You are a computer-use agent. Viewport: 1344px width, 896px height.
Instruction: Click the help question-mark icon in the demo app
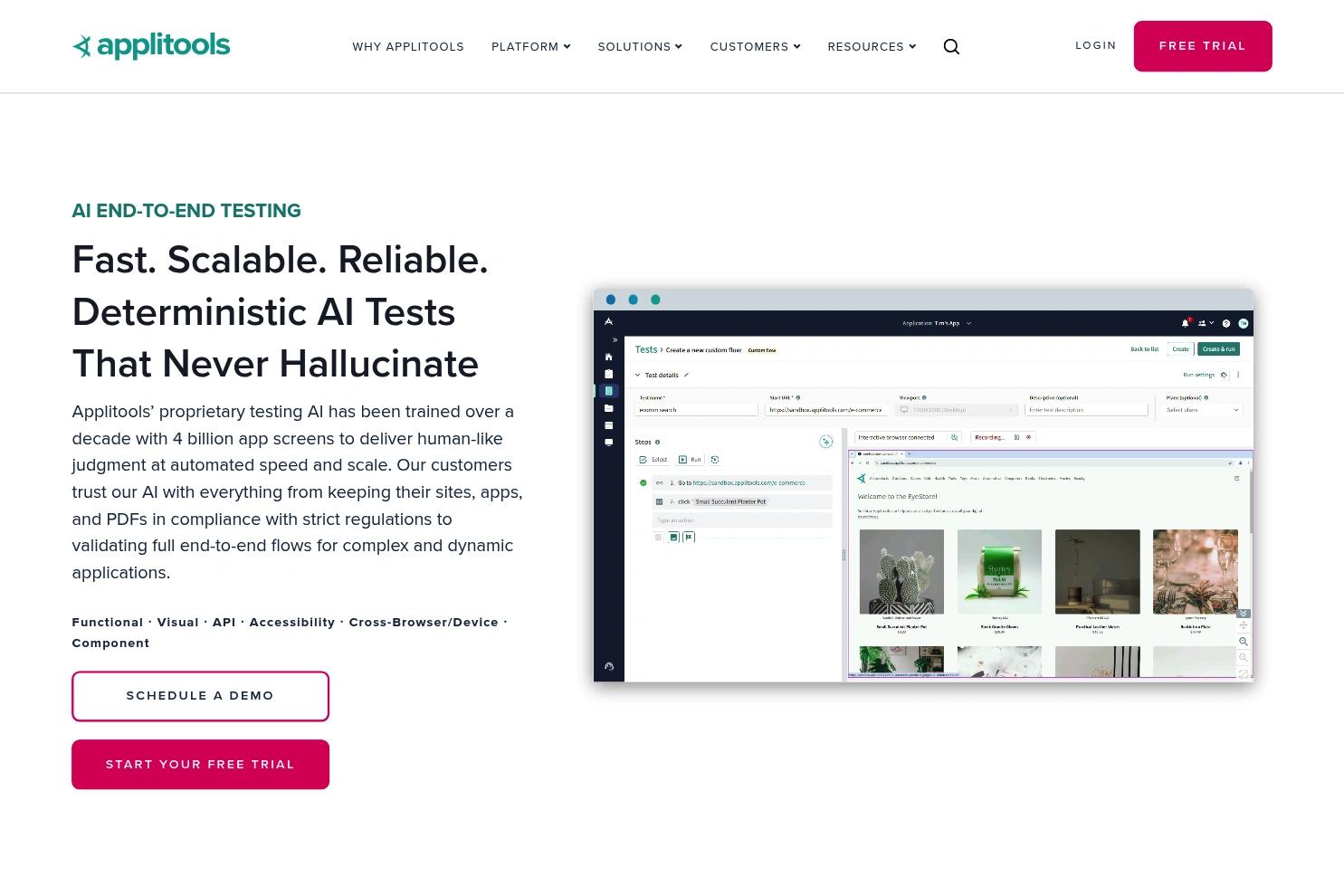pyautogui.click(x=1226, y=323)
